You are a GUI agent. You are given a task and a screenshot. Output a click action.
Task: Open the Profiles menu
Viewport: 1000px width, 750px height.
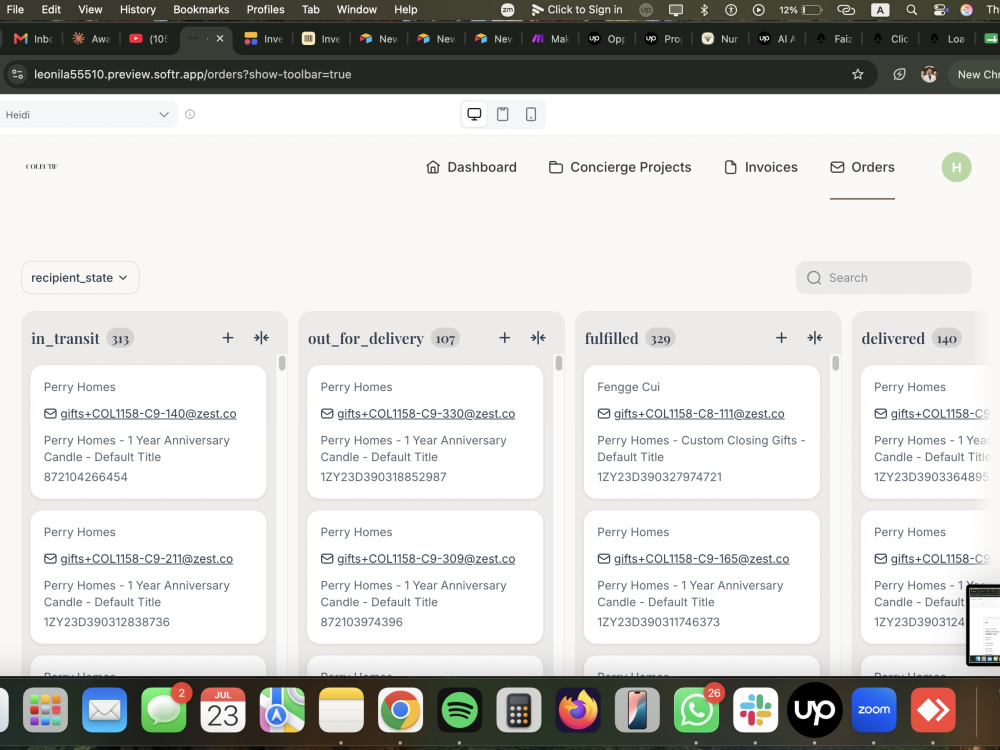point(265,10)
